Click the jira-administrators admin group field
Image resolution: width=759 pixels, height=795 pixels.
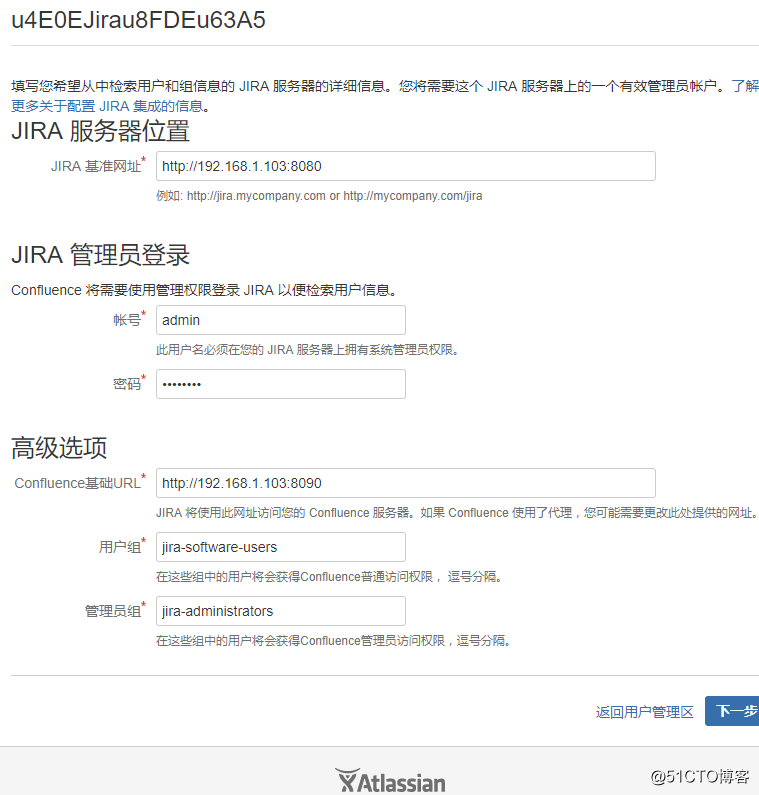coord(280,611)
